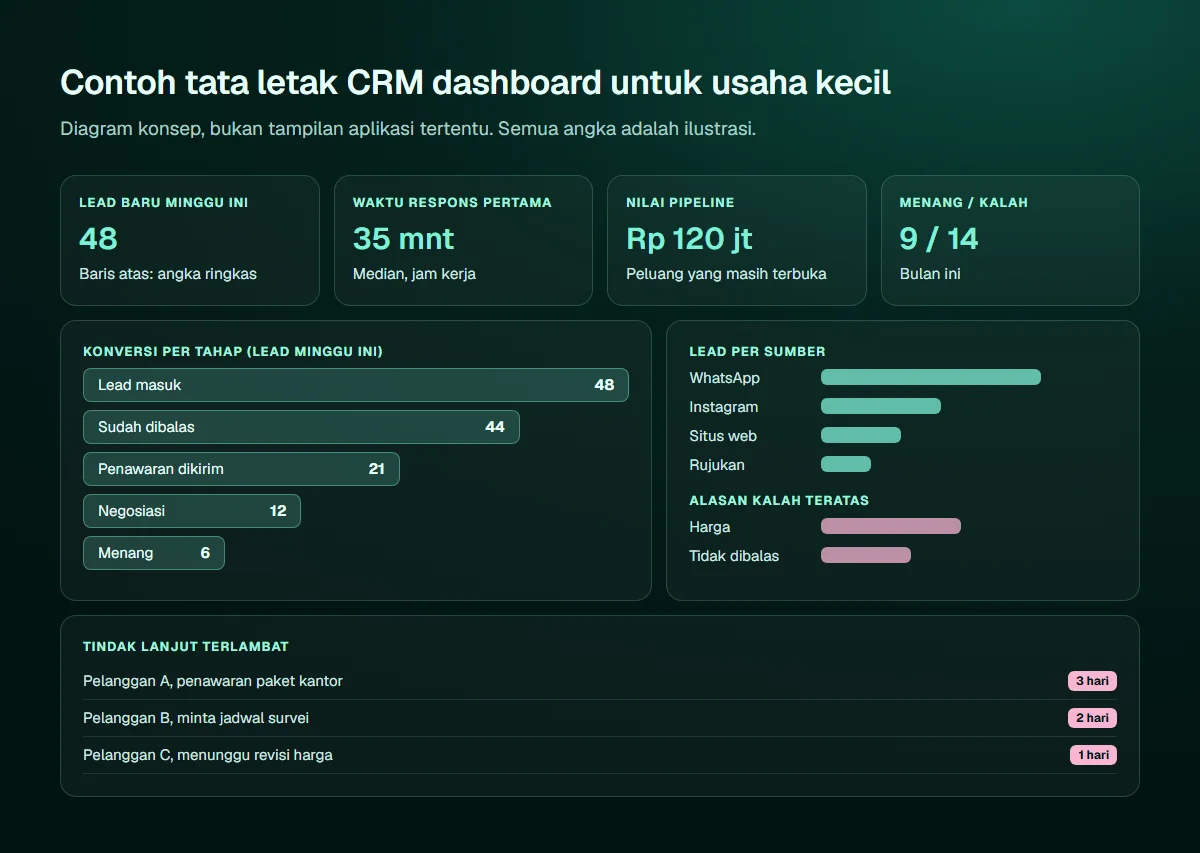
Task: Click the value '48' in lead baru card
Action: coord(98,238)
